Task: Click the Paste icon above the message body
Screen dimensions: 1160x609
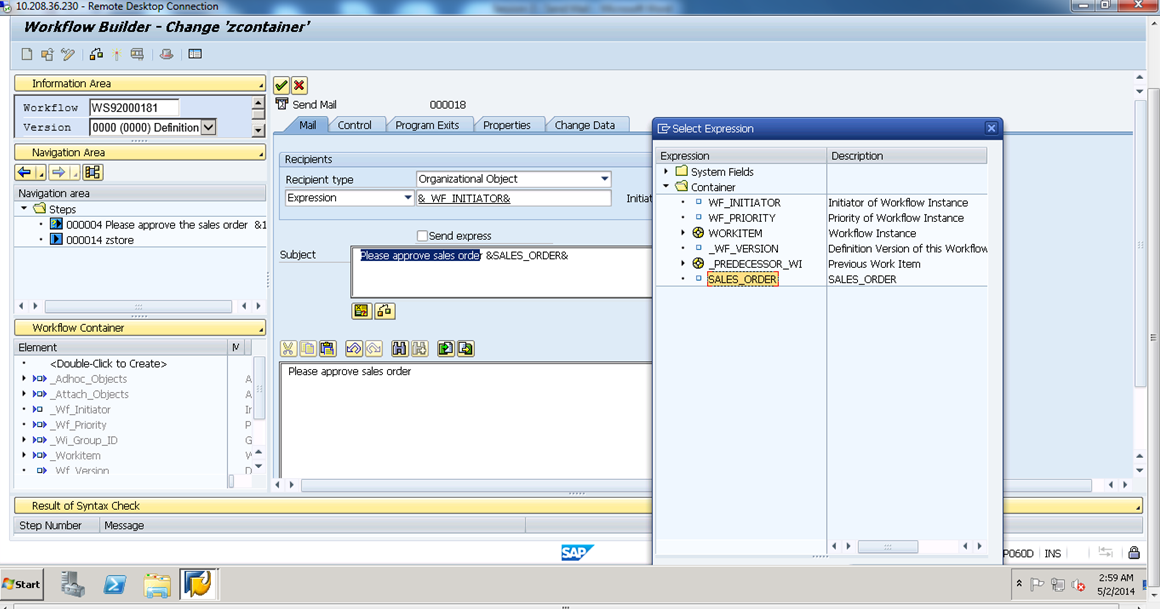Action: click(x=328, y=348)
